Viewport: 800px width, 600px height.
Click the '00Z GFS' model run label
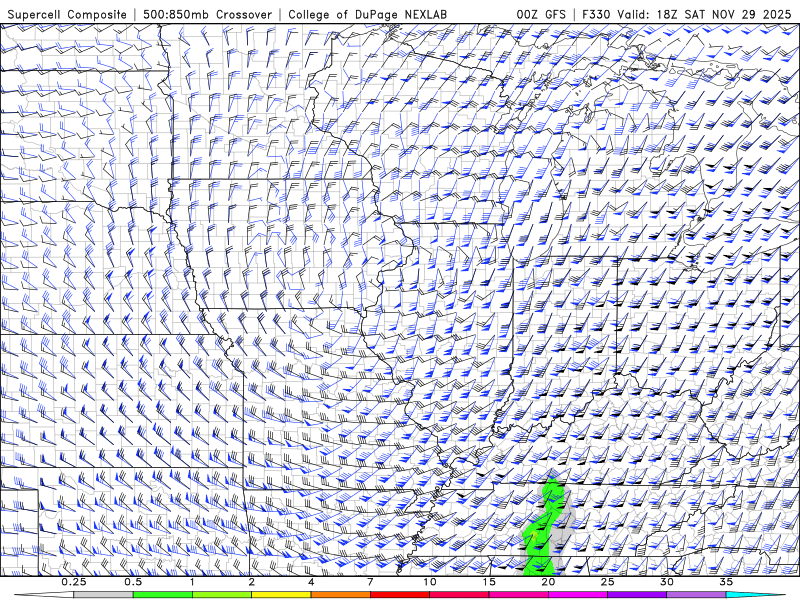click(x=541, y=14)
